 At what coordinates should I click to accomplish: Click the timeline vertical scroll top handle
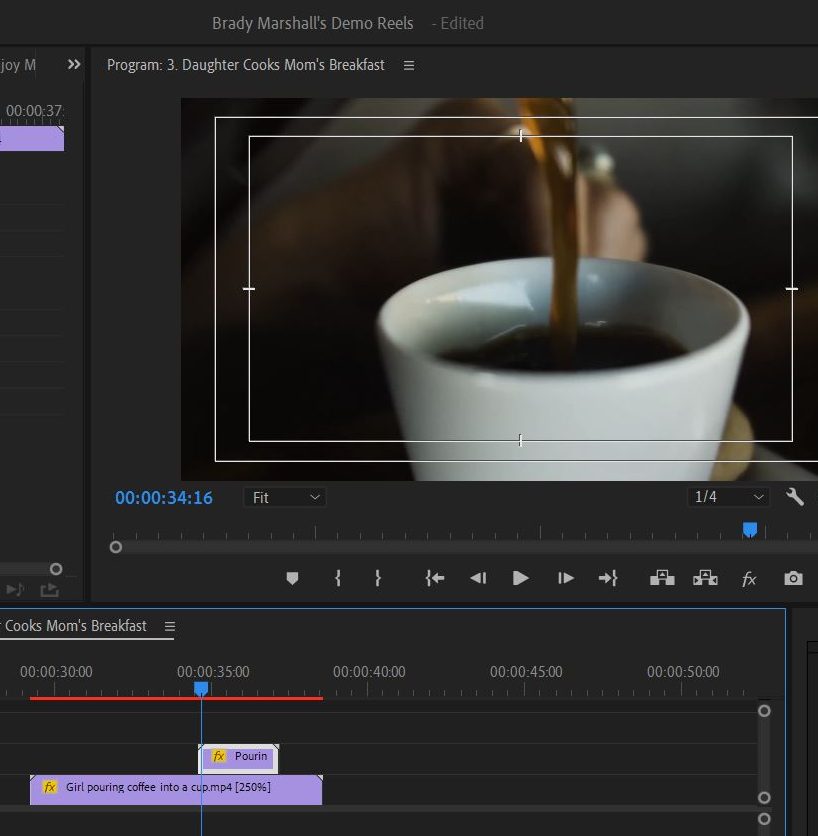(x=764, y=711)
